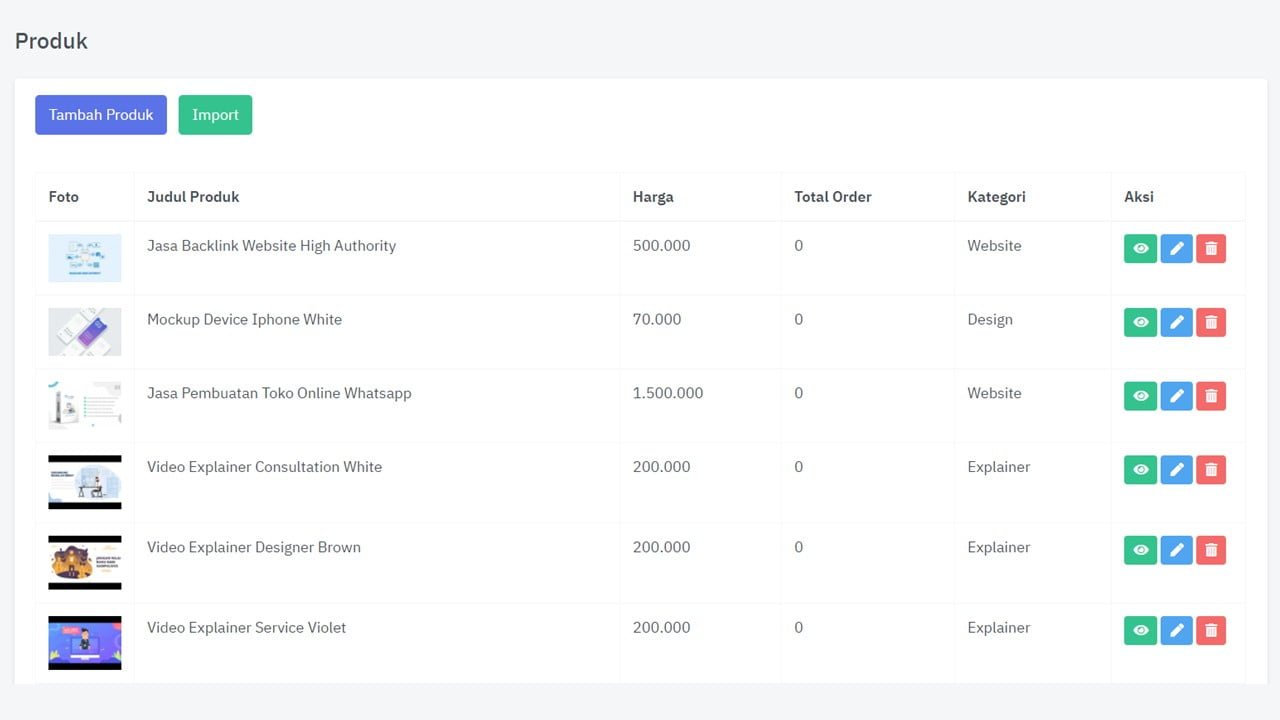View Jasa Pembuatan Toko Online Whatsapp
The image size is (1280, 720).
1140,396
